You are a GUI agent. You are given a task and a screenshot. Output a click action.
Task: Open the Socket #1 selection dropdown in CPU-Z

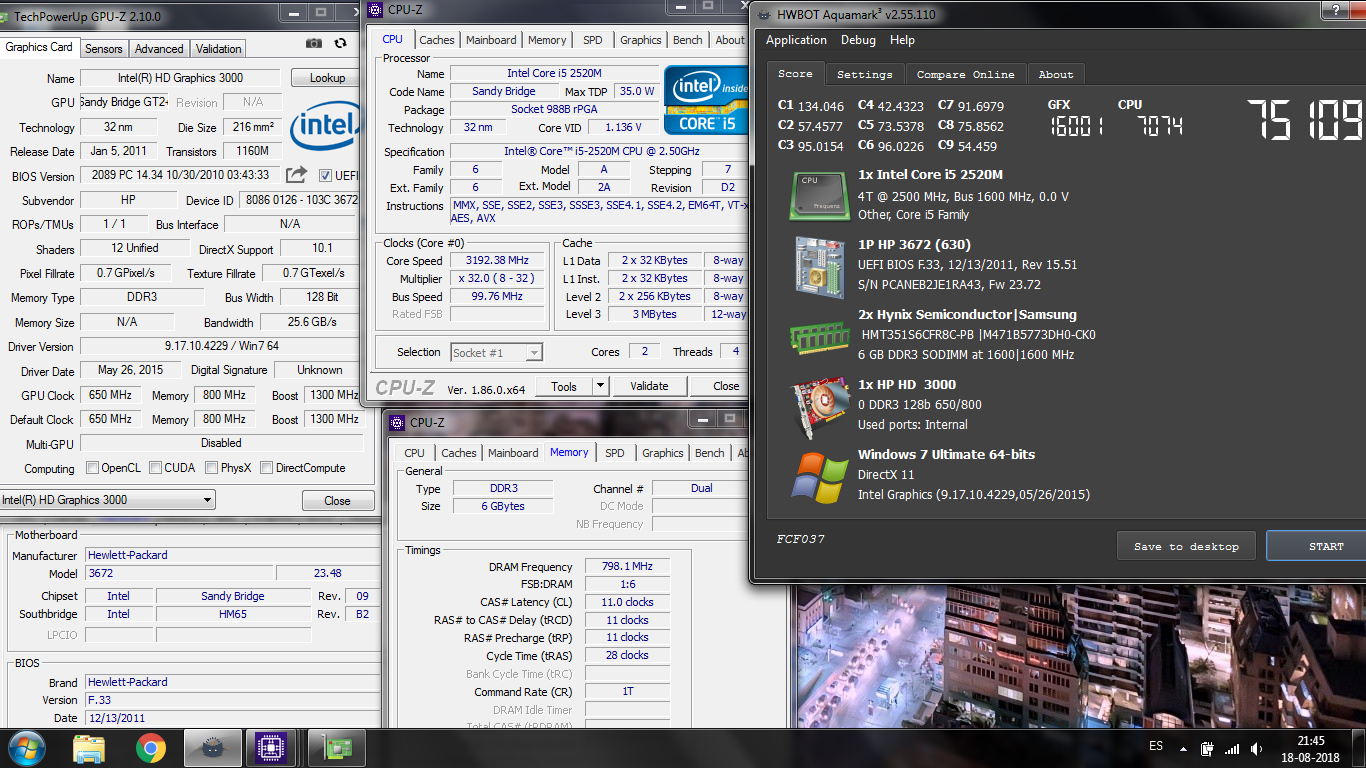[497, 352]
